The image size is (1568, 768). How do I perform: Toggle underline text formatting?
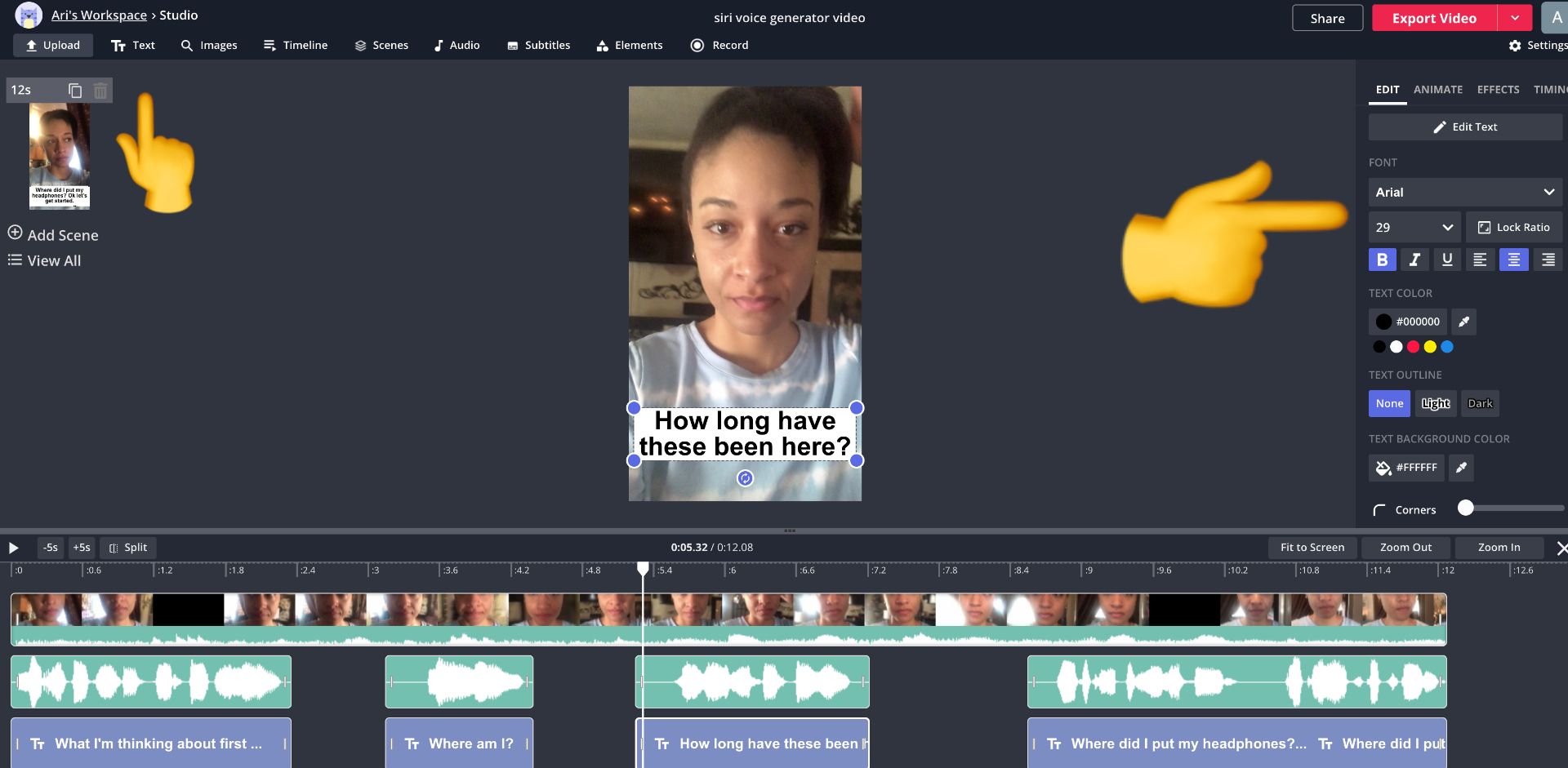[x=1447, y=260]
